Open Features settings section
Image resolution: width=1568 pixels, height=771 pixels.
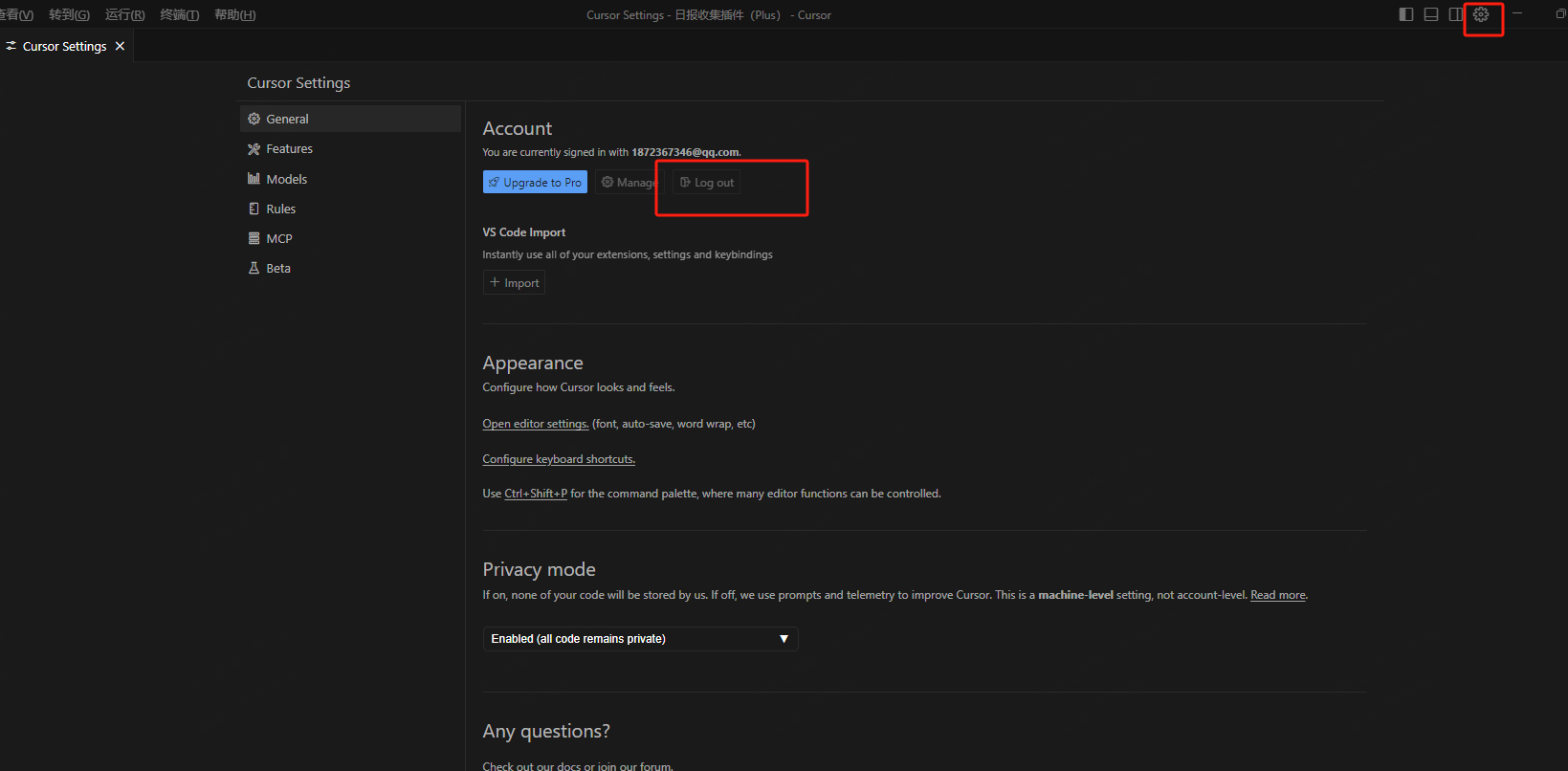350,148
